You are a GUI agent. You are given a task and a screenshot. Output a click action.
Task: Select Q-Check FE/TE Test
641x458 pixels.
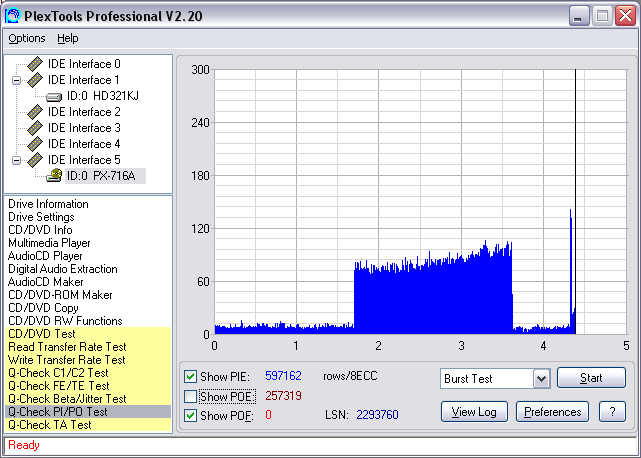point(88,386)
